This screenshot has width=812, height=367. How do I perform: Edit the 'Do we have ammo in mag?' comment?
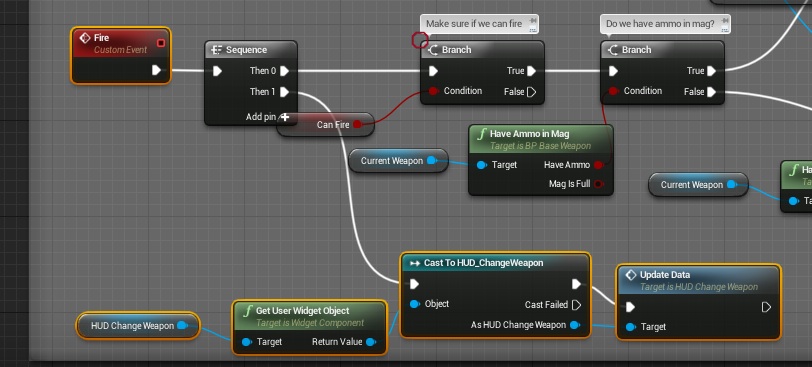(x=660, y=24)
